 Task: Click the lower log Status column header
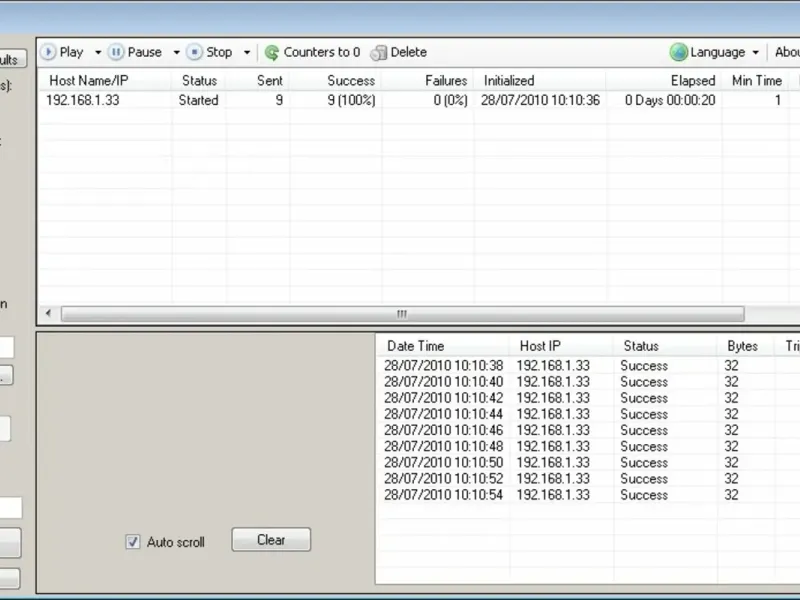(x=665, y=346)
